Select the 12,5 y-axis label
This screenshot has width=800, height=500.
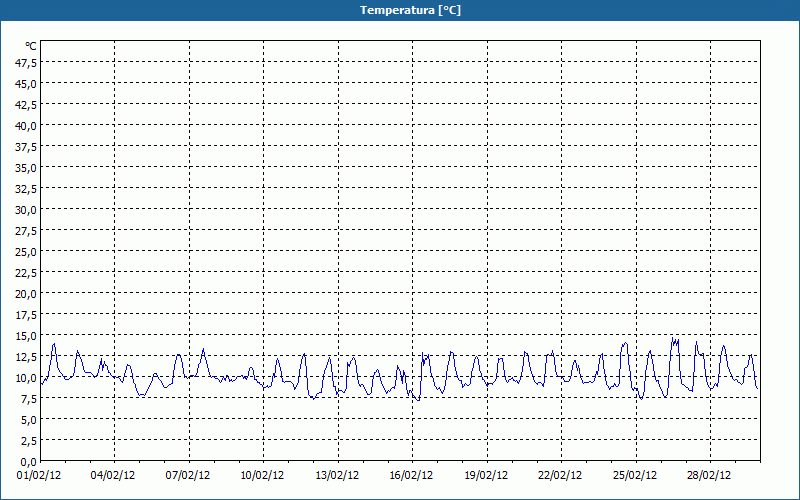pos(26,357)
